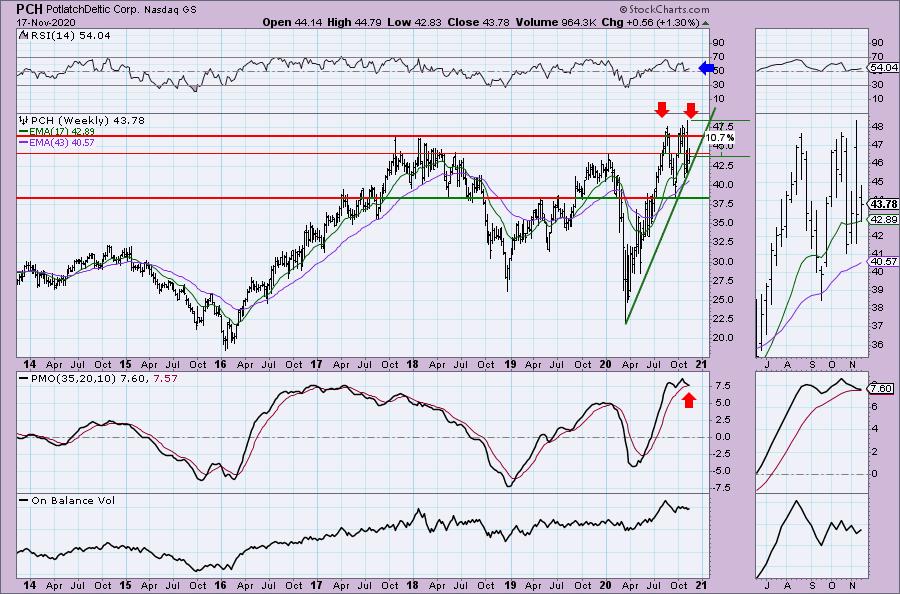This screenshot has width=900, height=594.
Task: Click the EMA(43) 40.57 legend entry
Action: pos(62,142)
